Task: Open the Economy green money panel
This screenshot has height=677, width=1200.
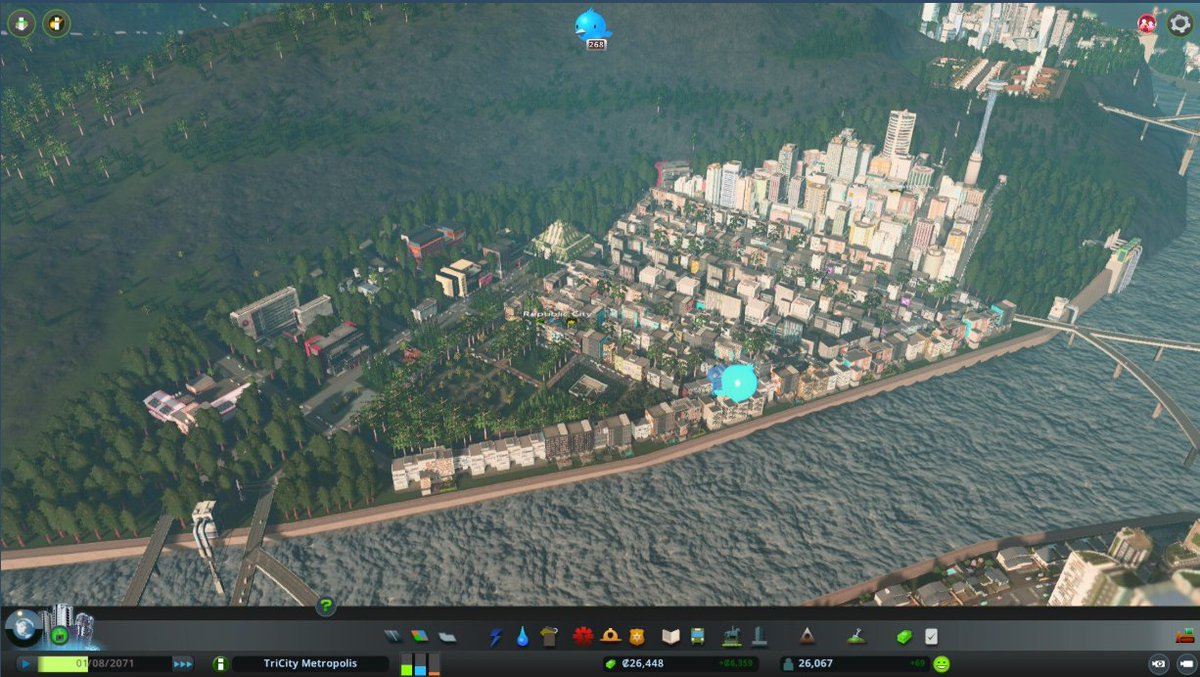Action: [904, 637]
